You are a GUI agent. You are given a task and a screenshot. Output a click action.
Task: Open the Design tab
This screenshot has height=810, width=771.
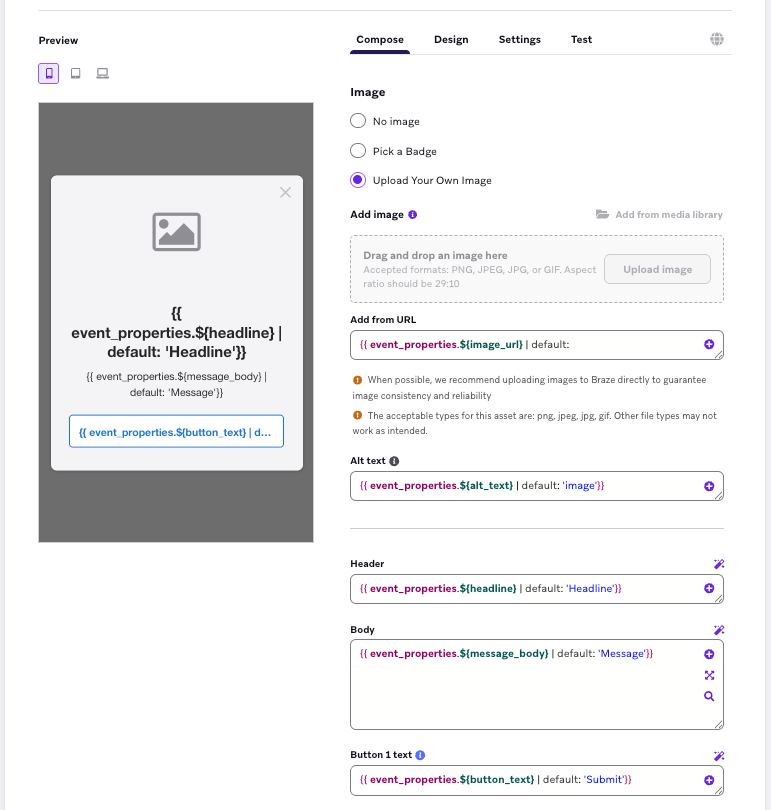tap(451, 40)
